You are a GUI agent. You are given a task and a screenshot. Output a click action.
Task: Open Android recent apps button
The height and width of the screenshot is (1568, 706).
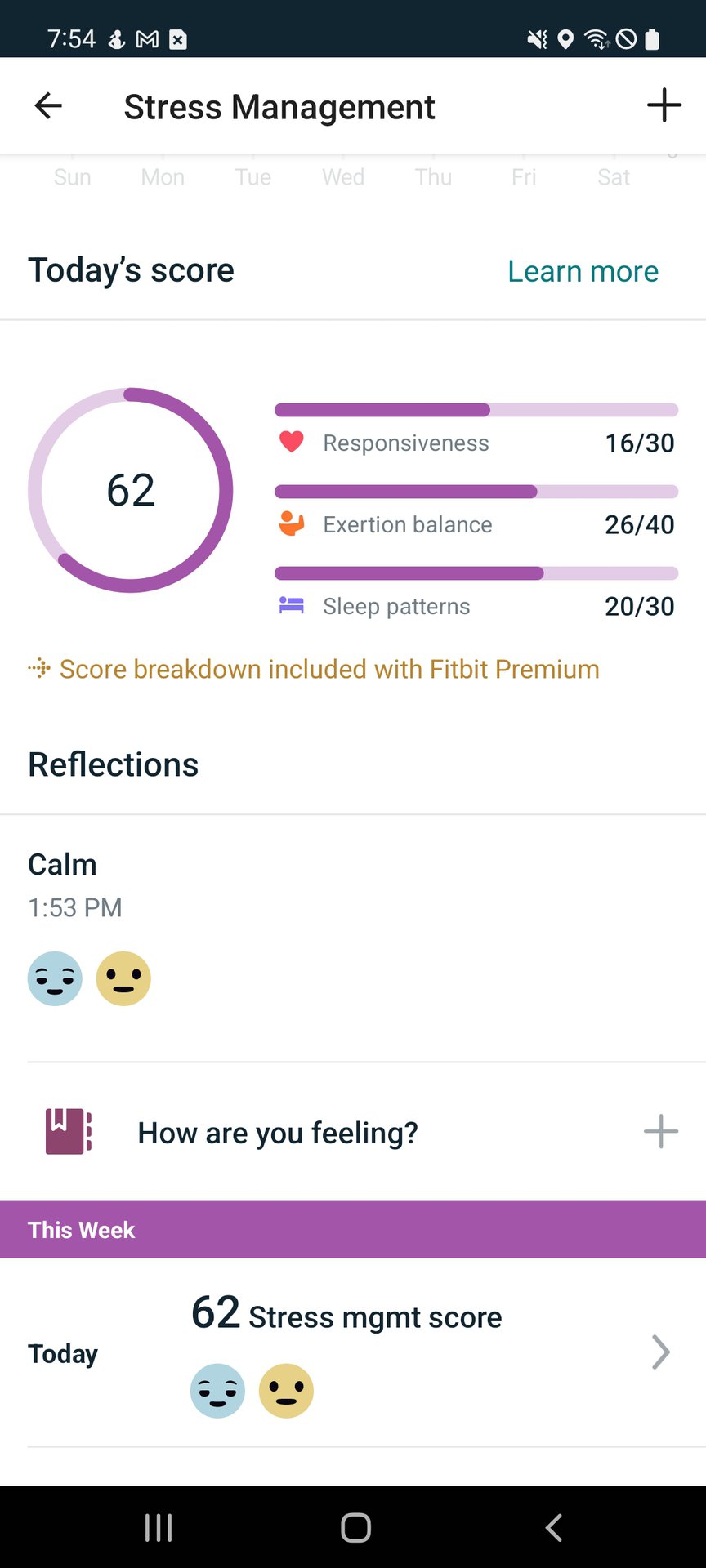pyautogui.click(x=159, y=1527)
